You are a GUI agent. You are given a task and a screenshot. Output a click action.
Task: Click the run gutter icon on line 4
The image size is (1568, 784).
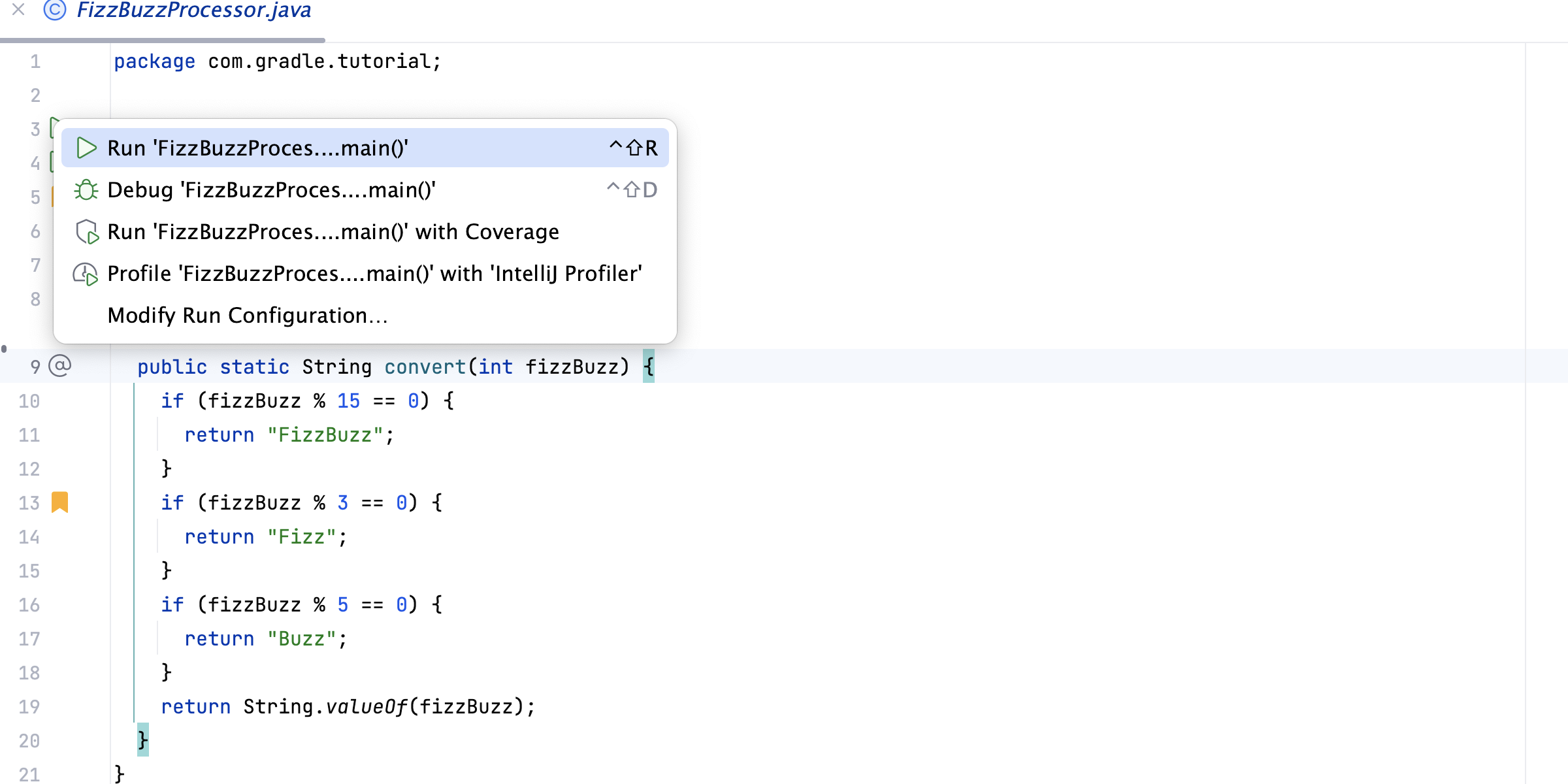coord(53,162)
